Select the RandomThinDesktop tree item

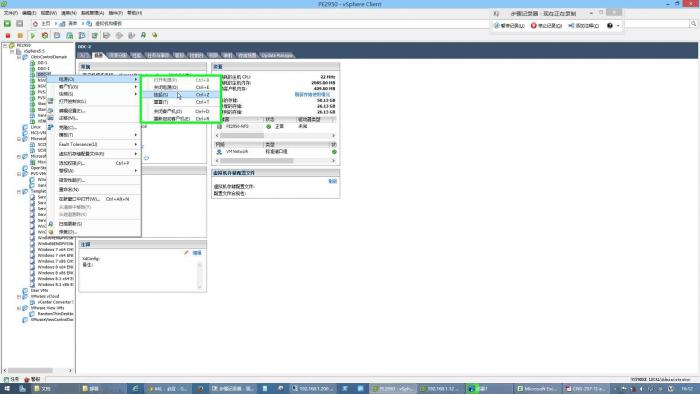[x=55, y=314]
